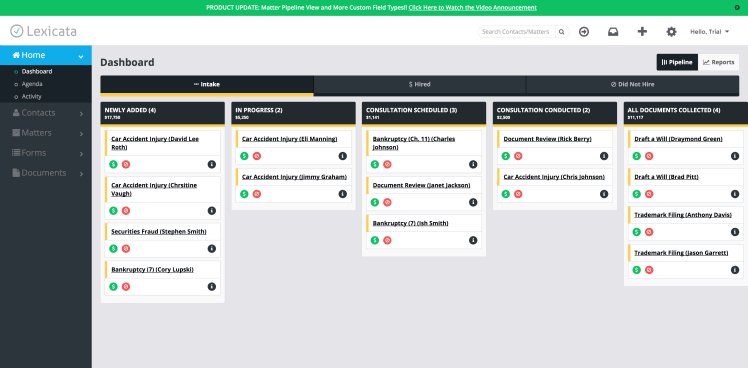Switch to Pipeline view

[677, 62]
